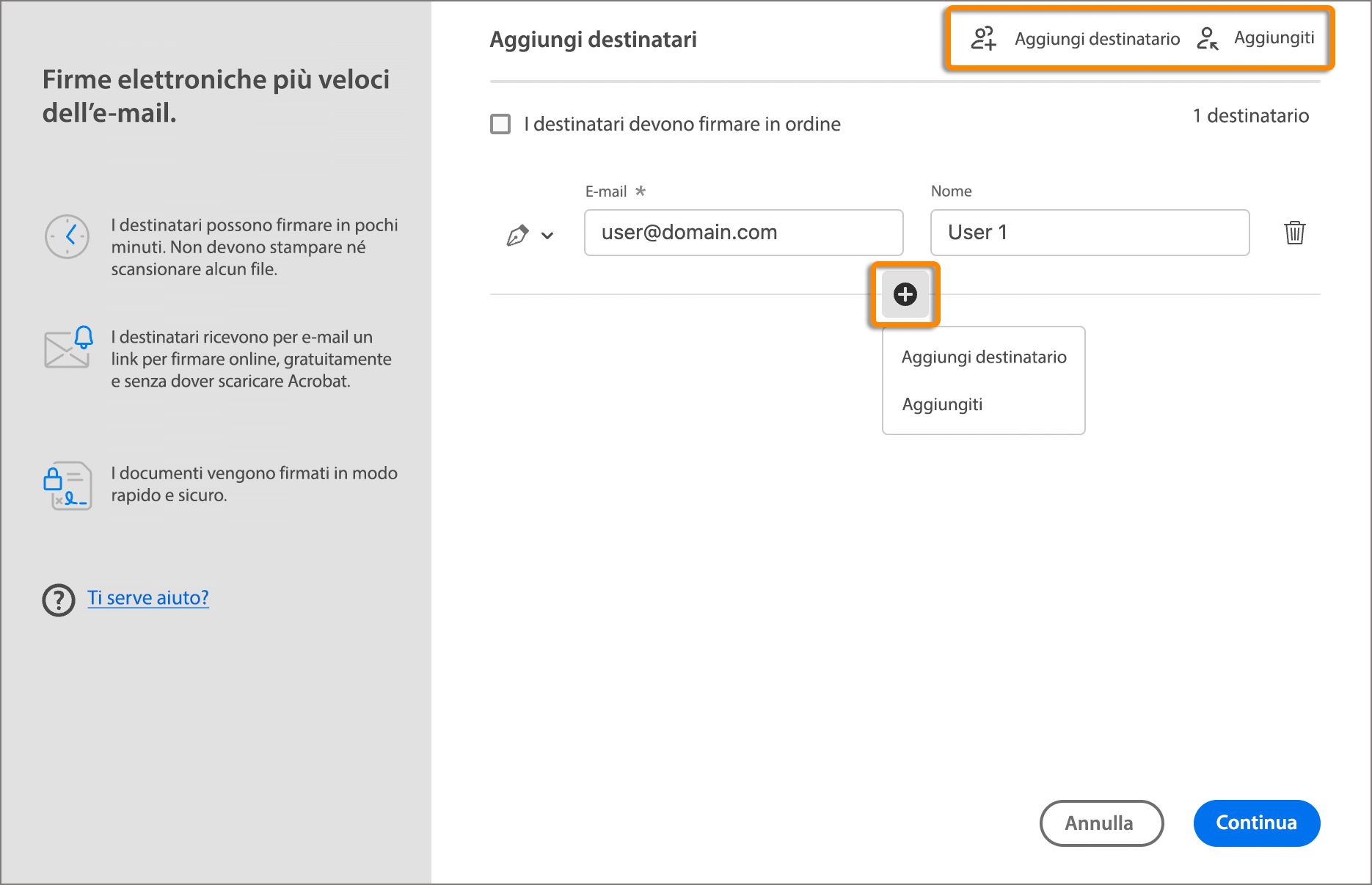Click the signer pen role icon

coord(517,235)
